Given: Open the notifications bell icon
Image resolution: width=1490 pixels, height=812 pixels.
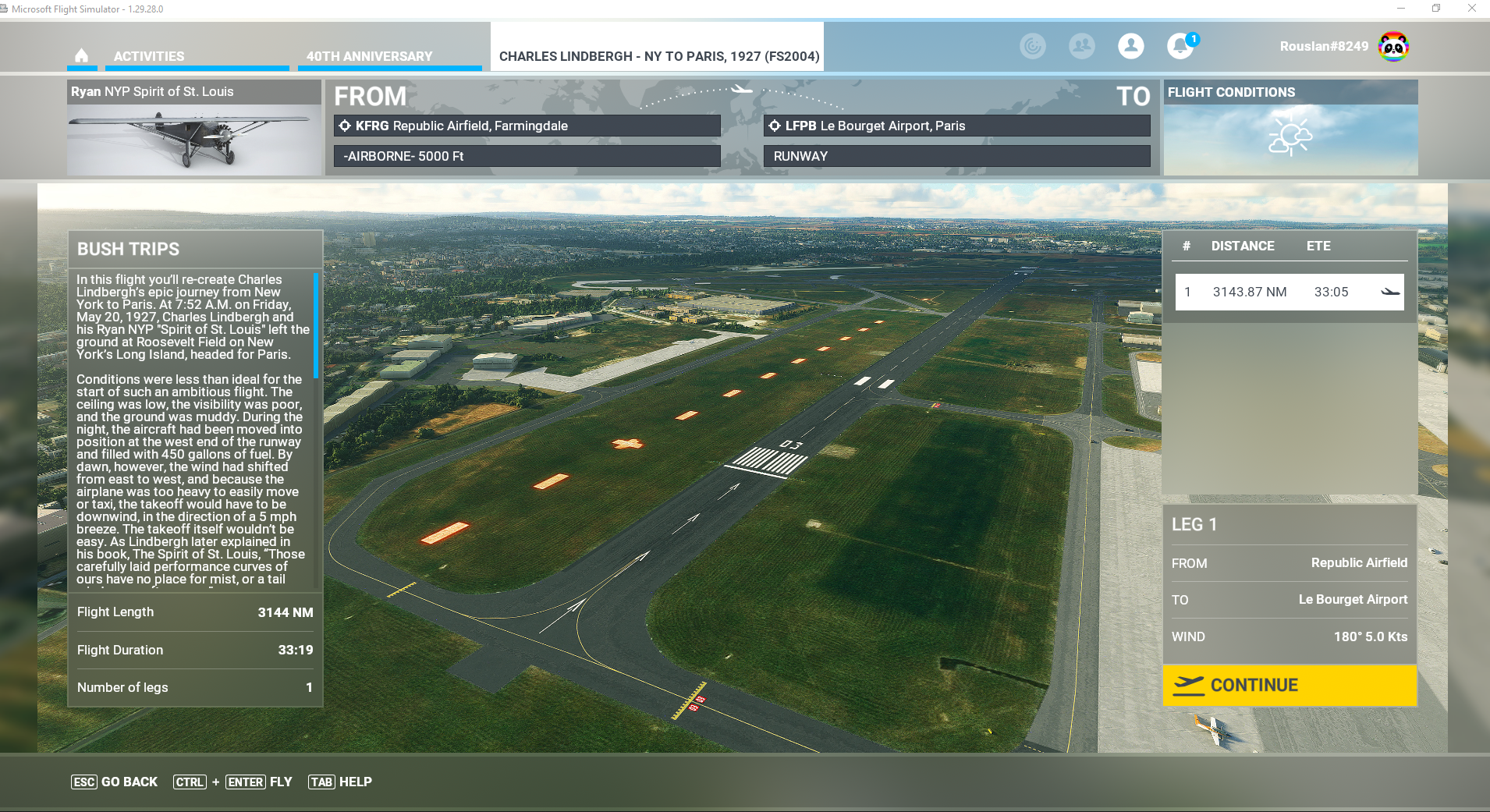Looking at the screenshot, I should click(x=1180, y=46).
